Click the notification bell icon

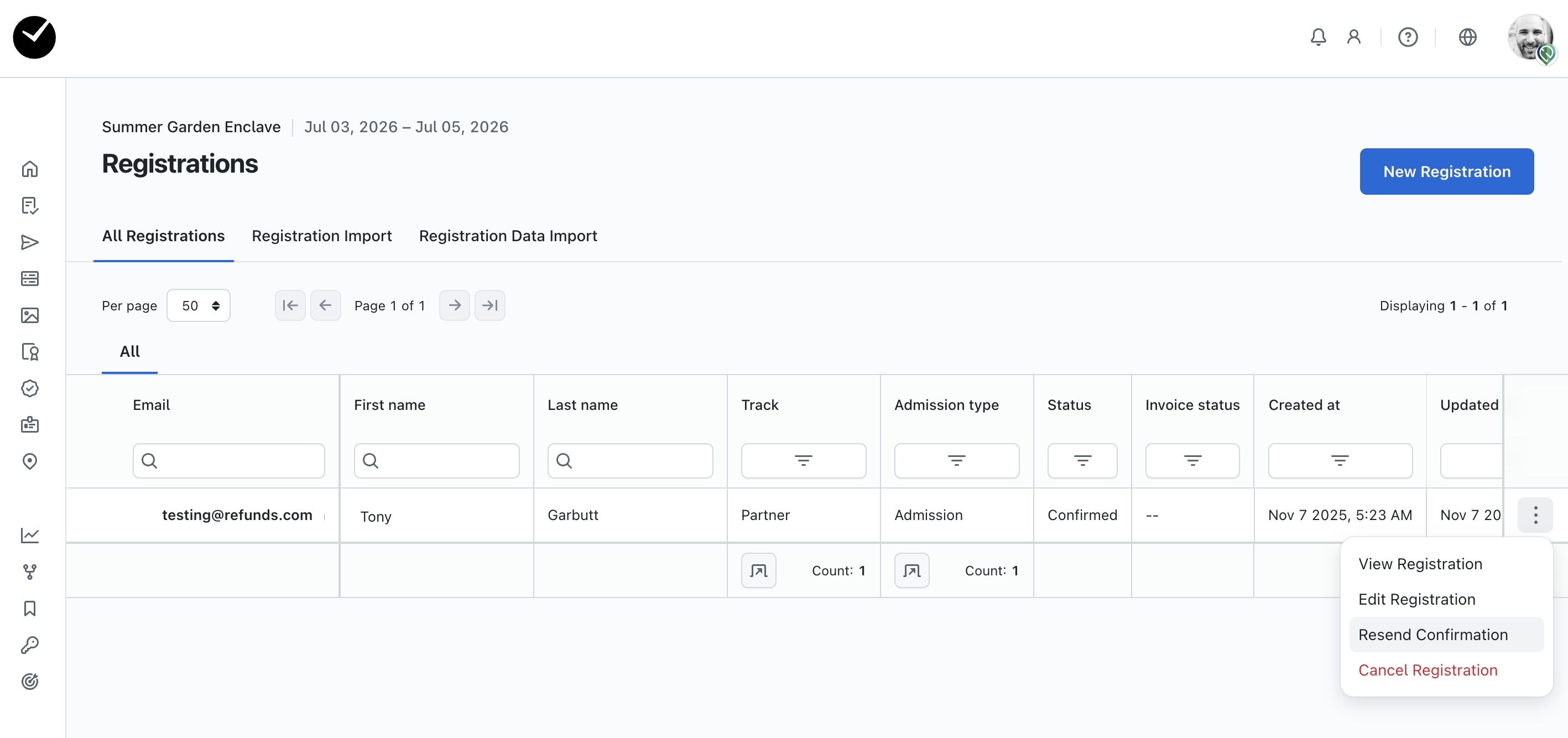click(x=1318, y=37)
